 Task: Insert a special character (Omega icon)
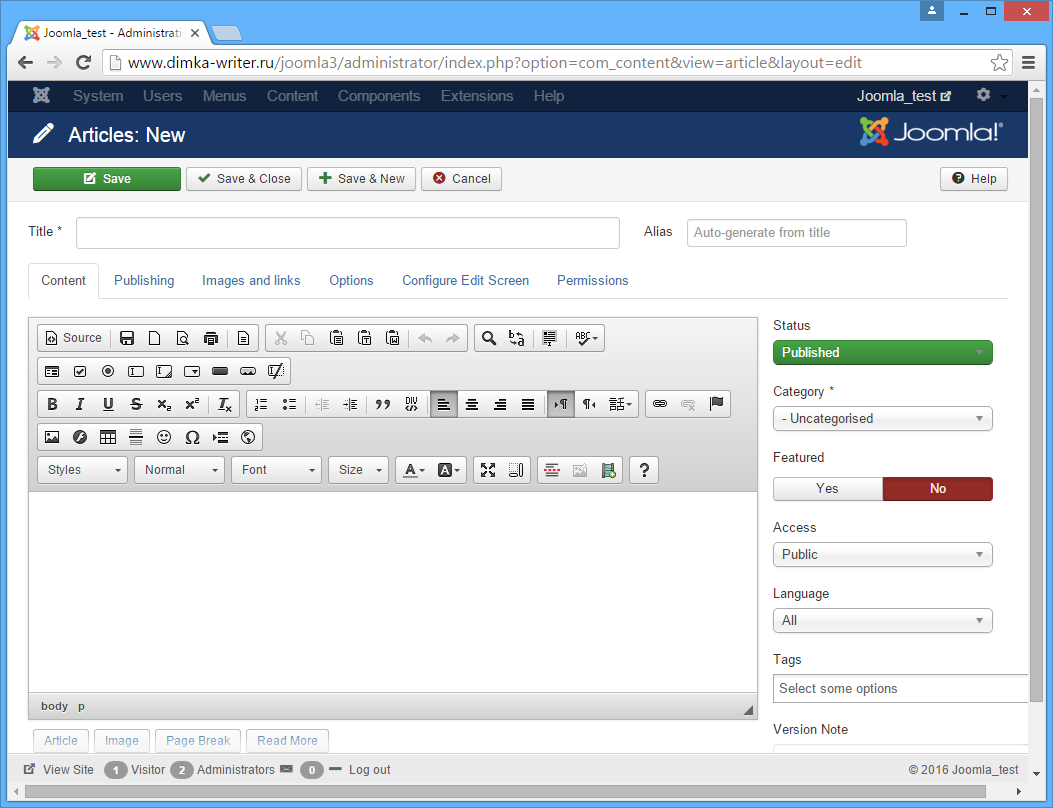click(x=192, y=437)
